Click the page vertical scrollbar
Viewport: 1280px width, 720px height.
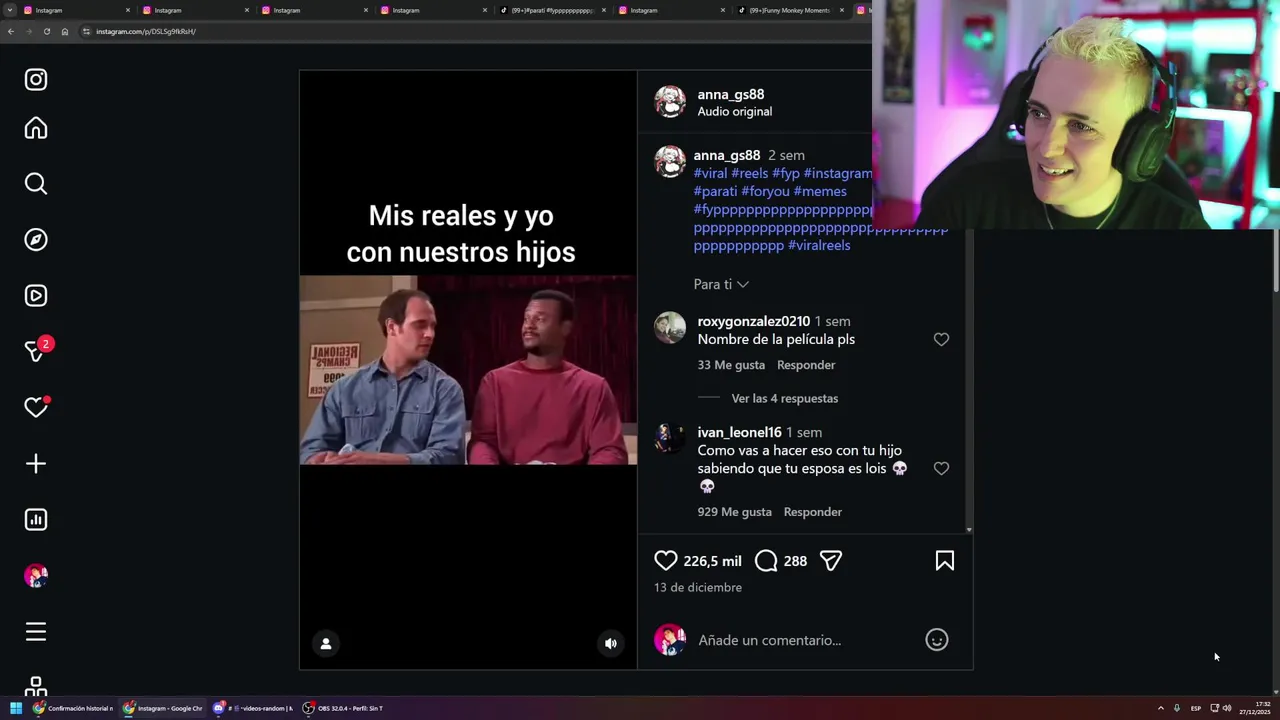pyautogui.click(x=1275, y=260)
